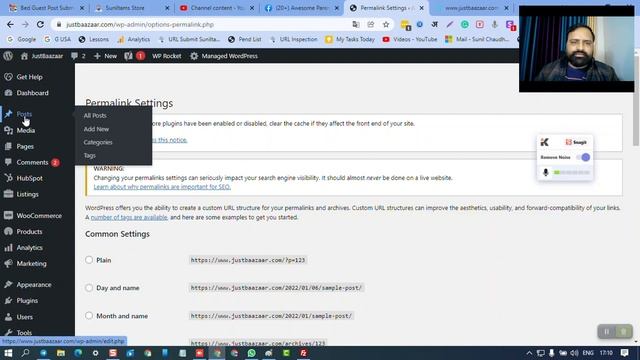Click the Krisp microphone icon

(x=546, y=172)
